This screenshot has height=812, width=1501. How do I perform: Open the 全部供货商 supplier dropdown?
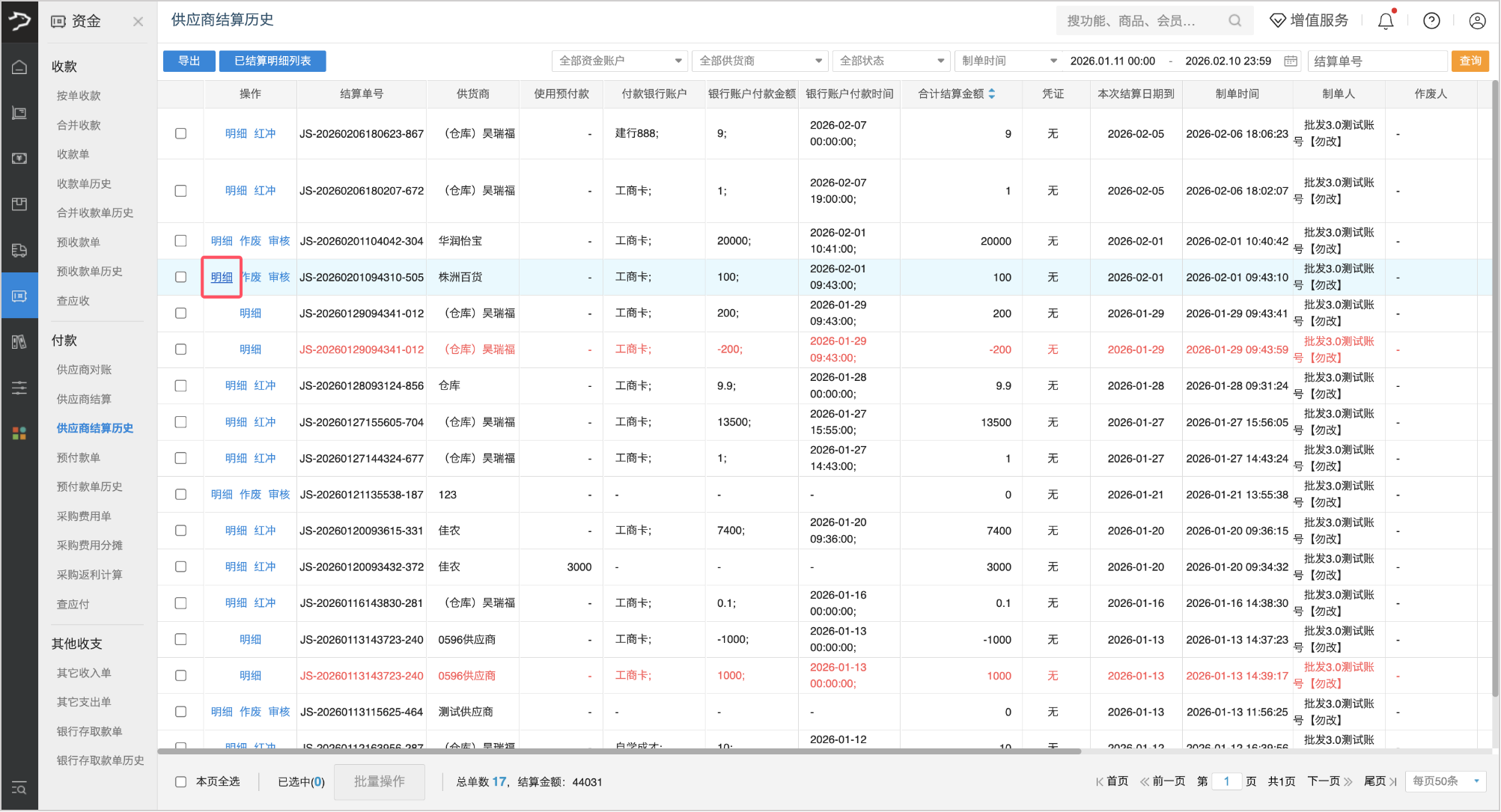759,61
